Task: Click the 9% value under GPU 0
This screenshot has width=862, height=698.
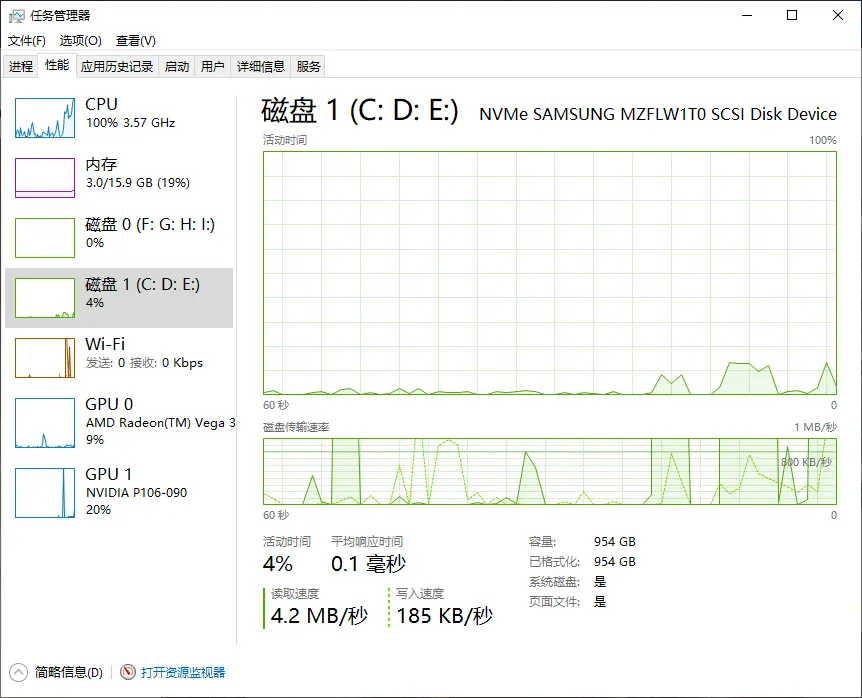Action: coord(95,440)
